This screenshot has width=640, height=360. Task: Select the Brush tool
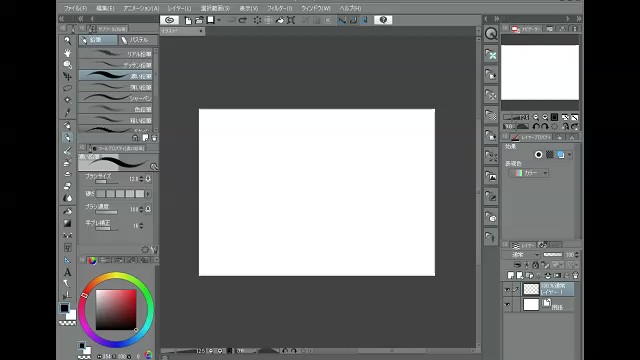[x=67, y=151]
